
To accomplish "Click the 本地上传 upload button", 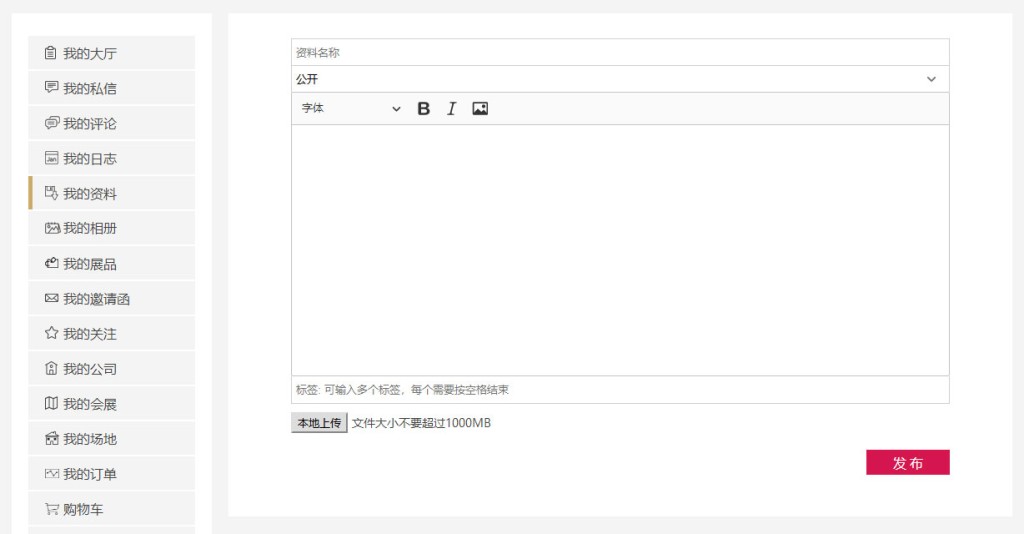I will pyautogui.click(x=319, y=423).
